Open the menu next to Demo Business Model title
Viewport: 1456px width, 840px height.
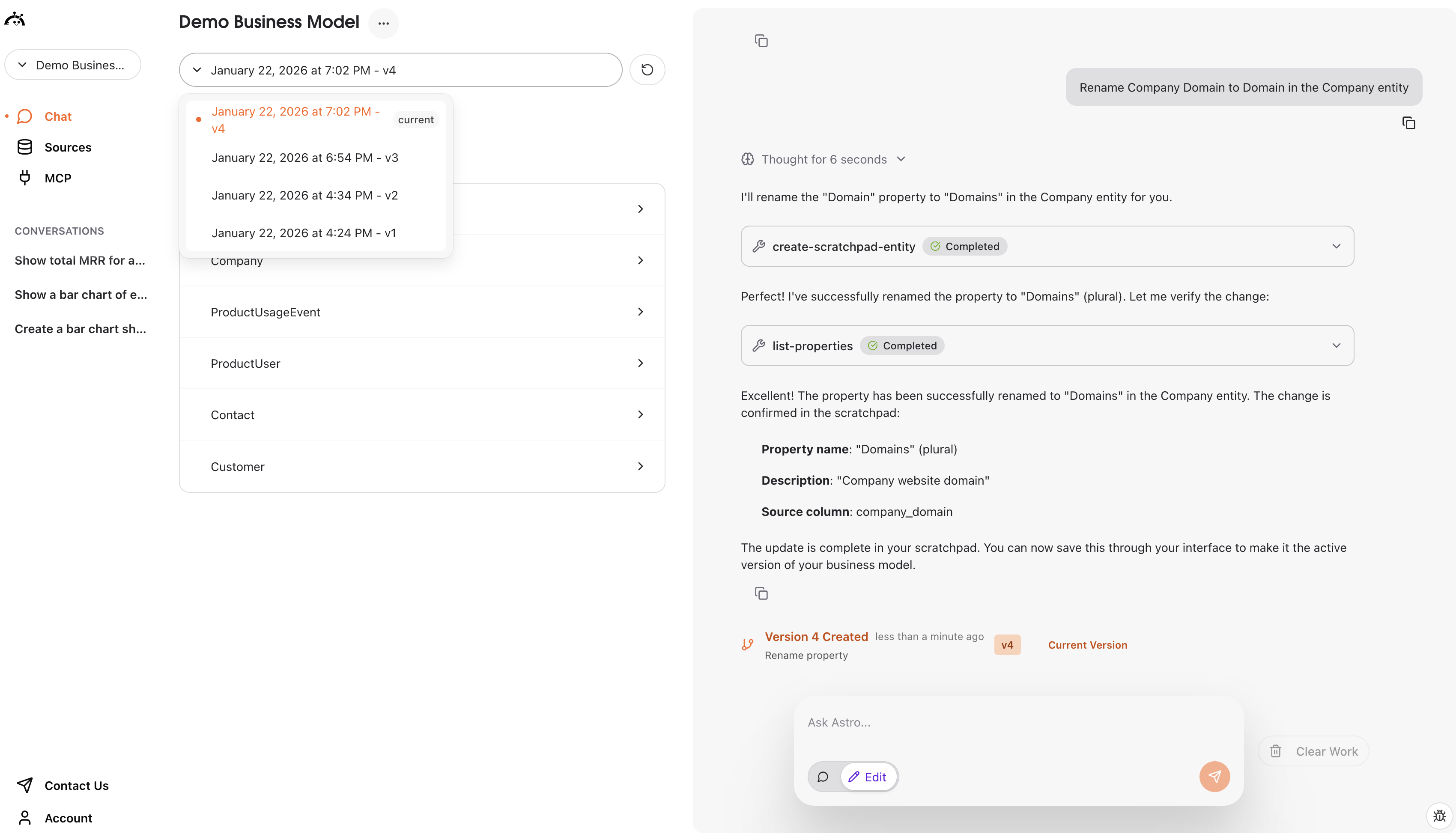pyautogui.click(x=384, y=23)
